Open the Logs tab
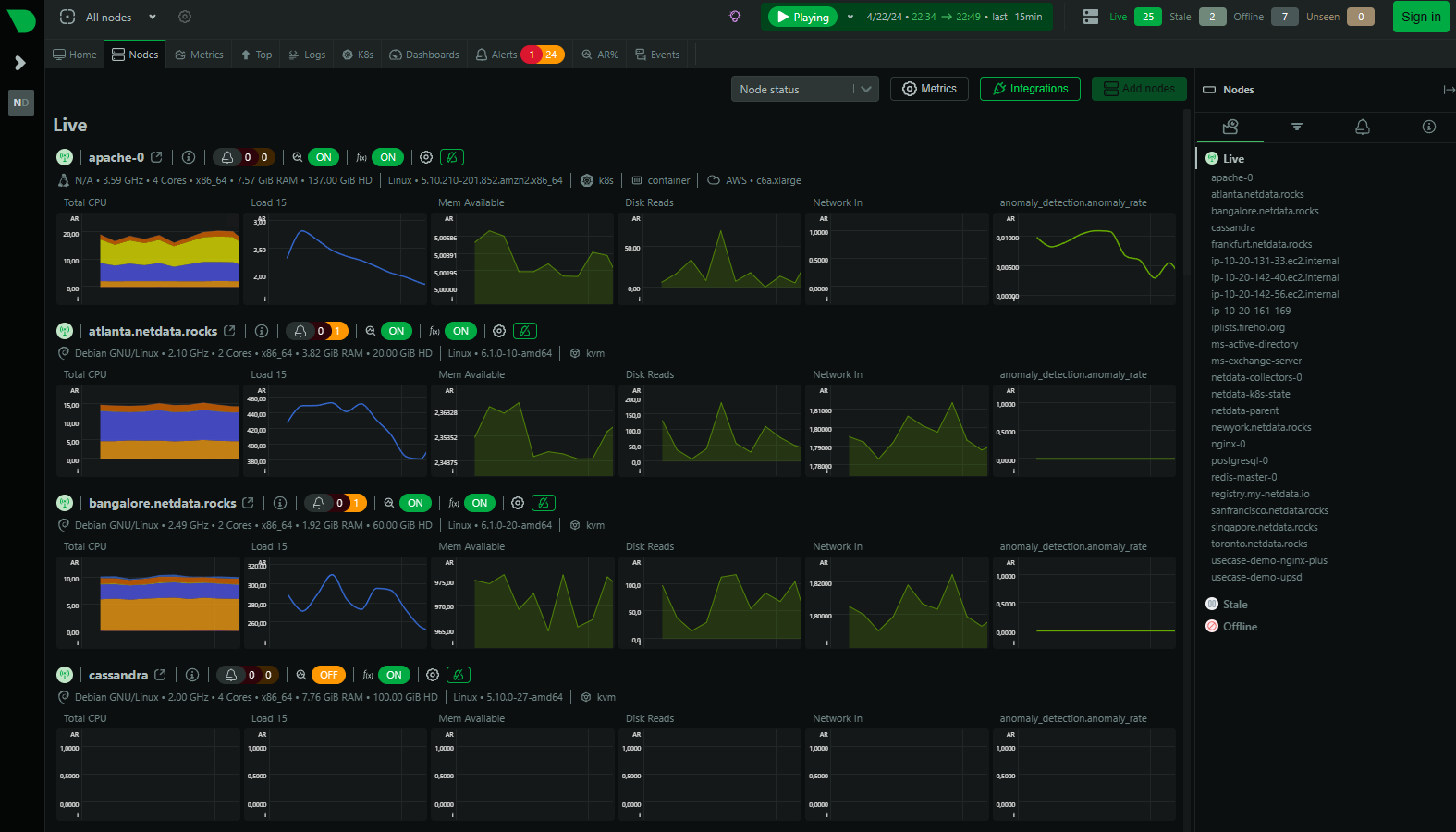Screen dimensions: 1456x832 click(x=307, y=55)
